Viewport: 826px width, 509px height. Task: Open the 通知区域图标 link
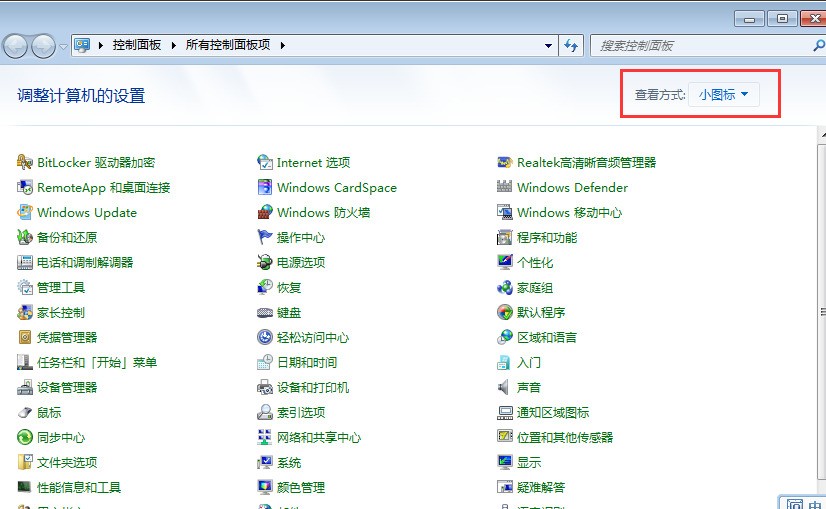coord(553,413)
